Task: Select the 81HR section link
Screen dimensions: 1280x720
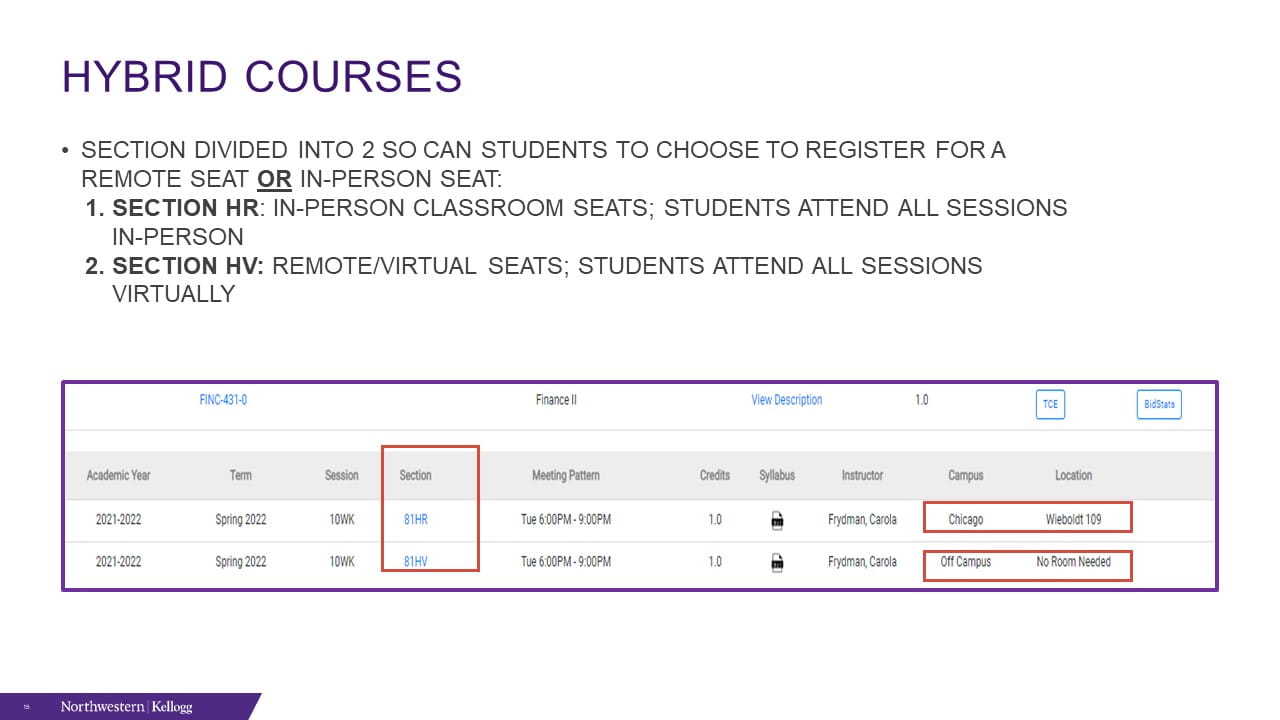Action: (x=415, y=520)
